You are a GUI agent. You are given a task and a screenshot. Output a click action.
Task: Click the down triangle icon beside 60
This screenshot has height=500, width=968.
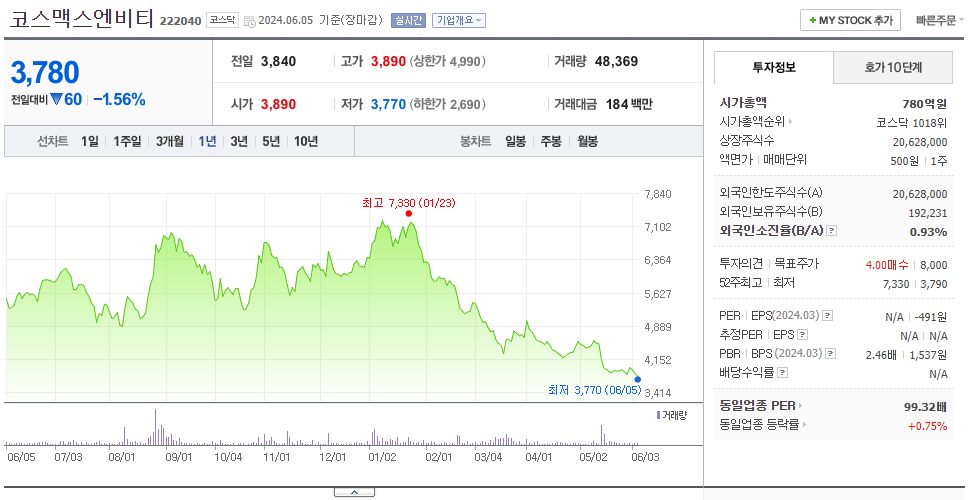(x=56, y=99)
